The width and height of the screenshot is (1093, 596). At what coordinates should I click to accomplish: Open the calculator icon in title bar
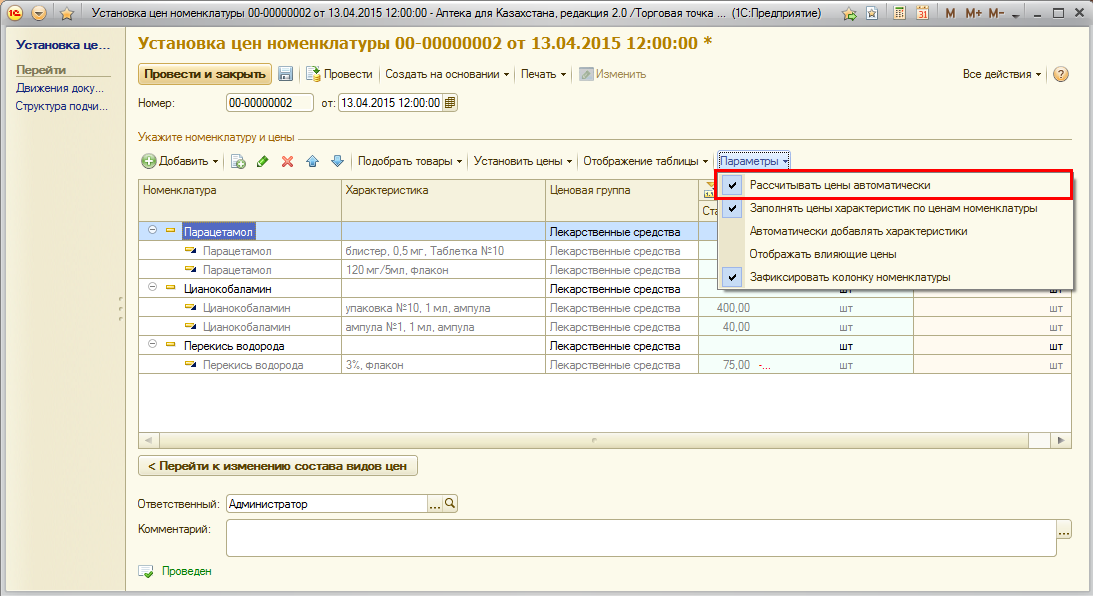[900, 14]
